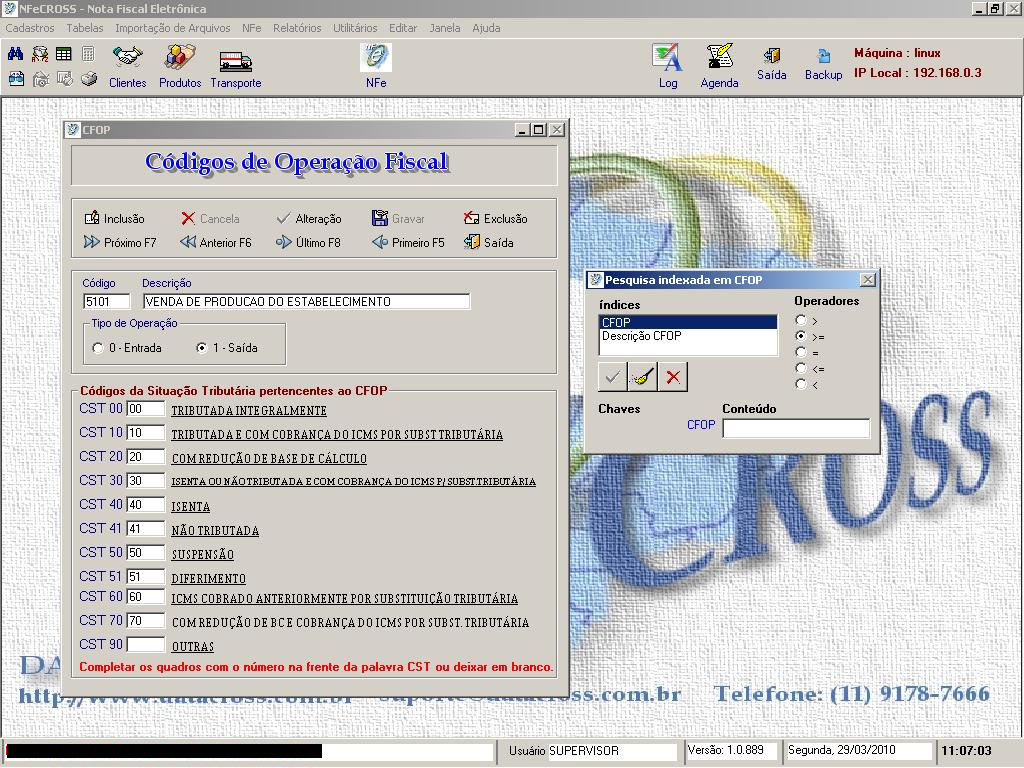
Task: Select CFOP in Índices list
Action: [688, 322]
